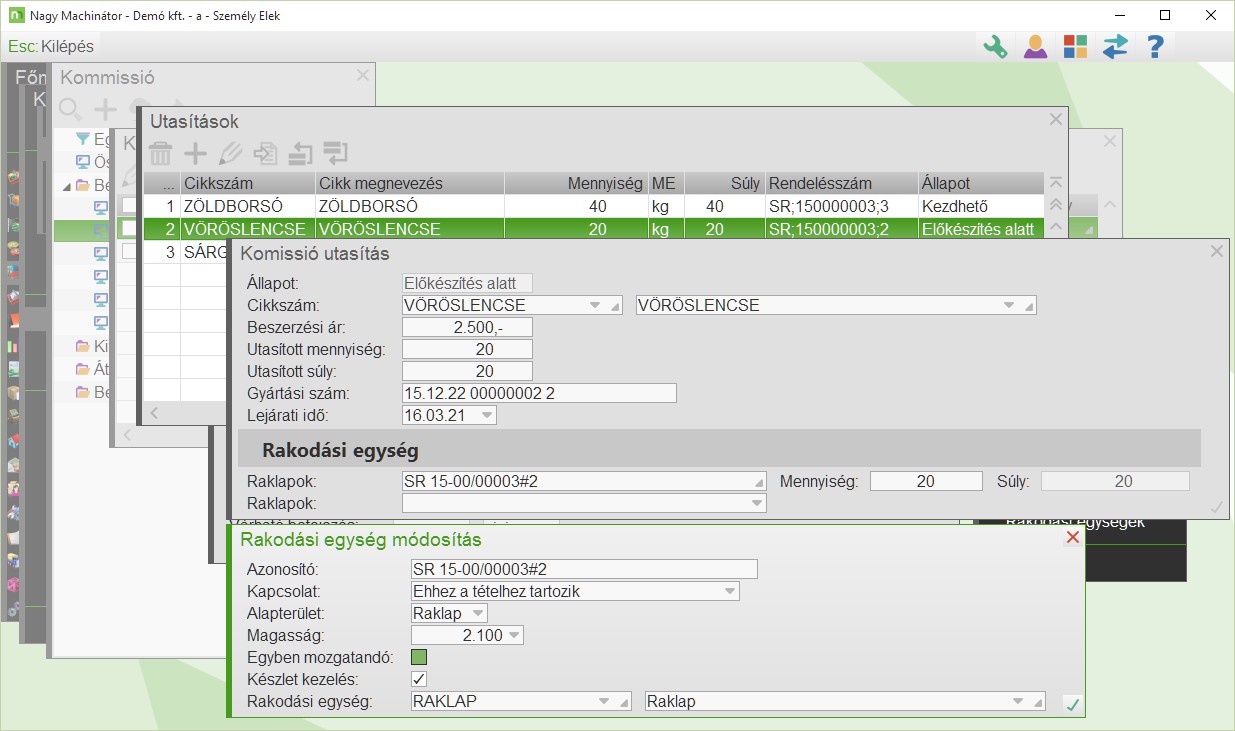1235x731 pixels.
Task: Click the document import icon in Utasítások
Action: 266,153
